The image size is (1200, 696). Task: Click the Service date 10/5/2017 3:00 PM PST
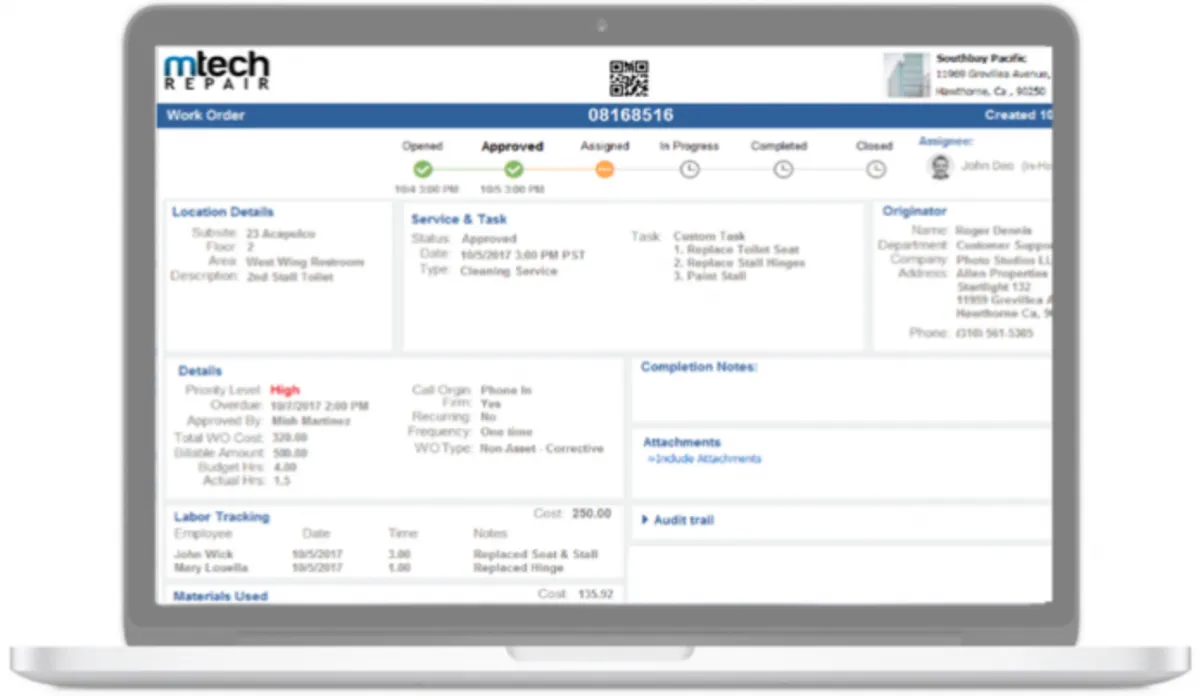click(522, 255)
